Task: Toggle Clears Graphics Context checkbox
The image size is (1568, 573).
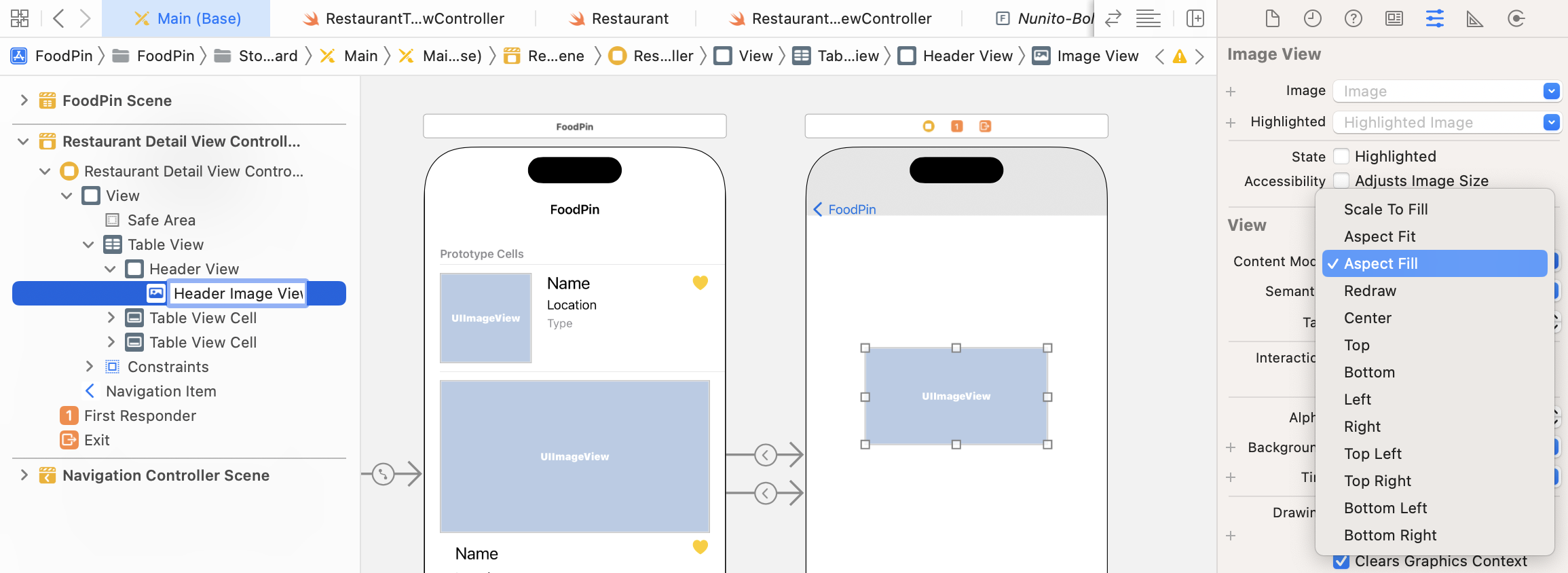Action: [1341, 561]
